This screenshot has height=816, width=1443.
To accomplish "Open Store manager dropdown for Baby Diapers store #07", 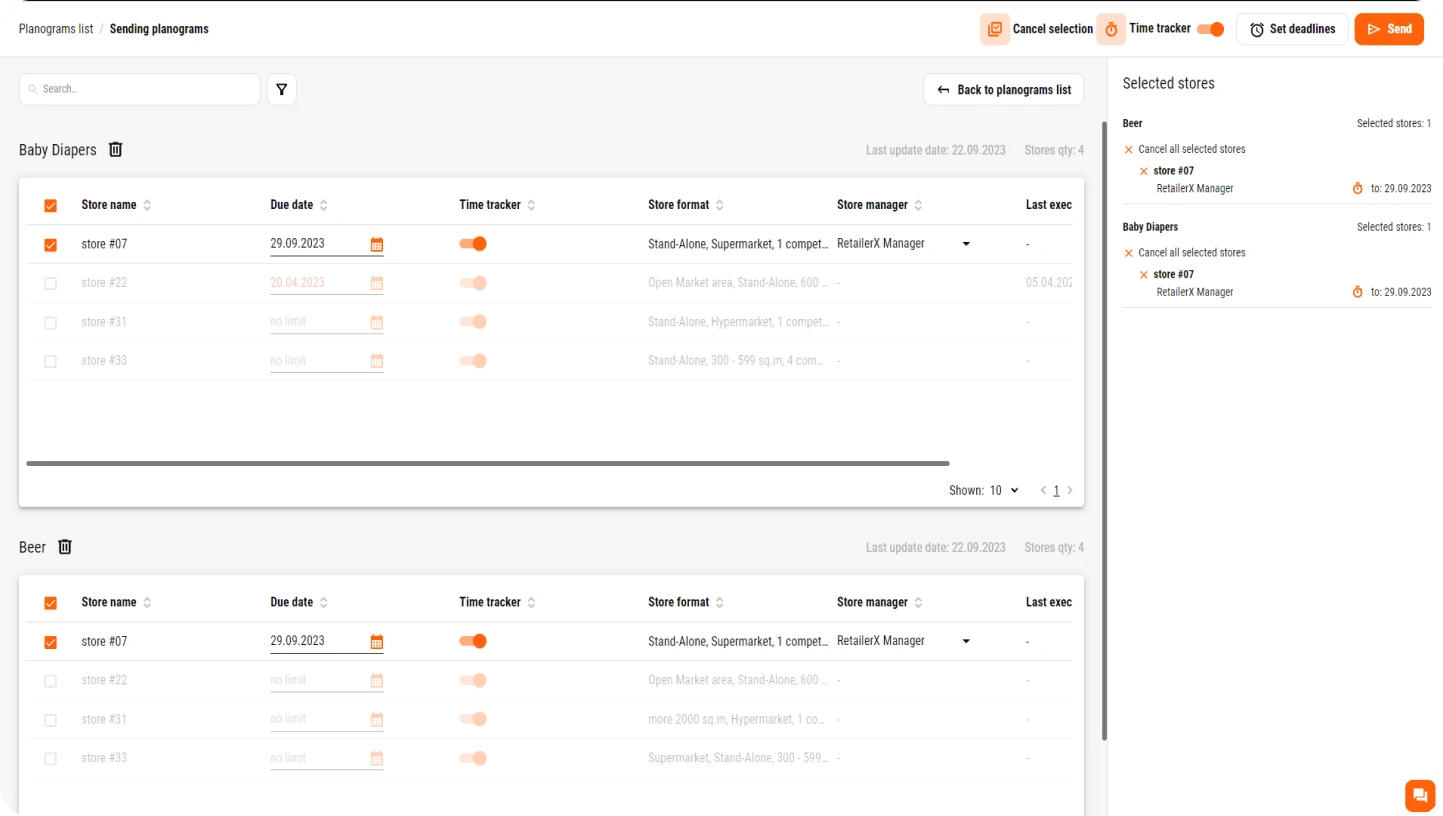I will coord(965,244).
